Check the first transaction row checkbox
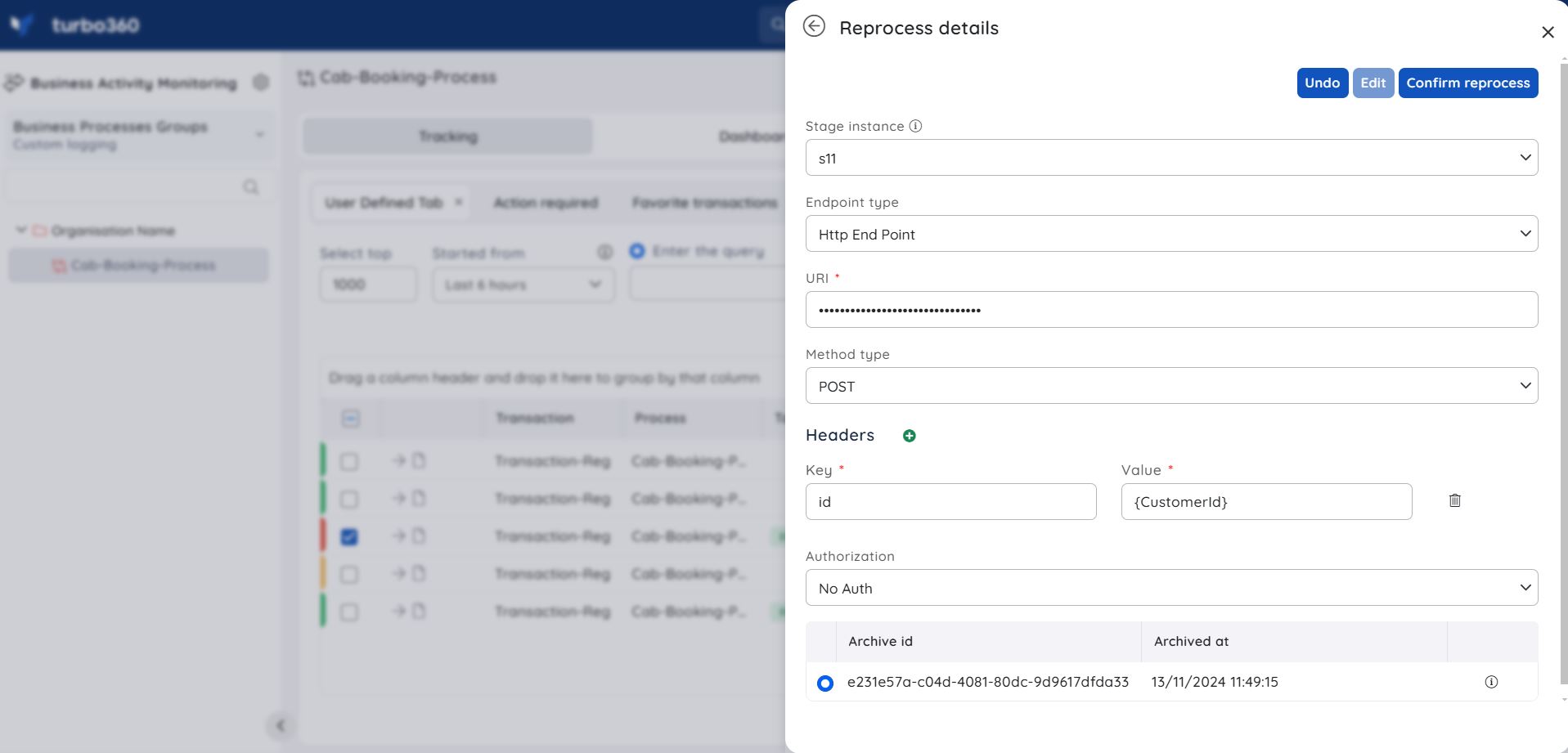This screenshot has height=753, width=1568. 349,461
